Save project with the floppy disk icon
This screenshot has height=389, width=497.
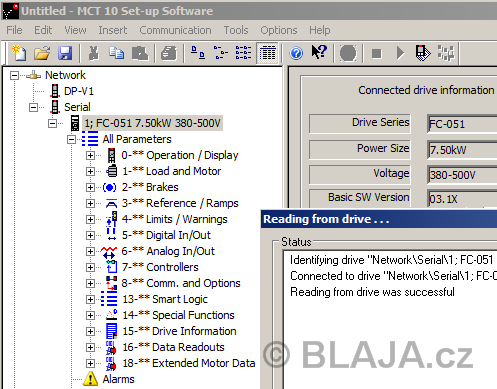65,53
